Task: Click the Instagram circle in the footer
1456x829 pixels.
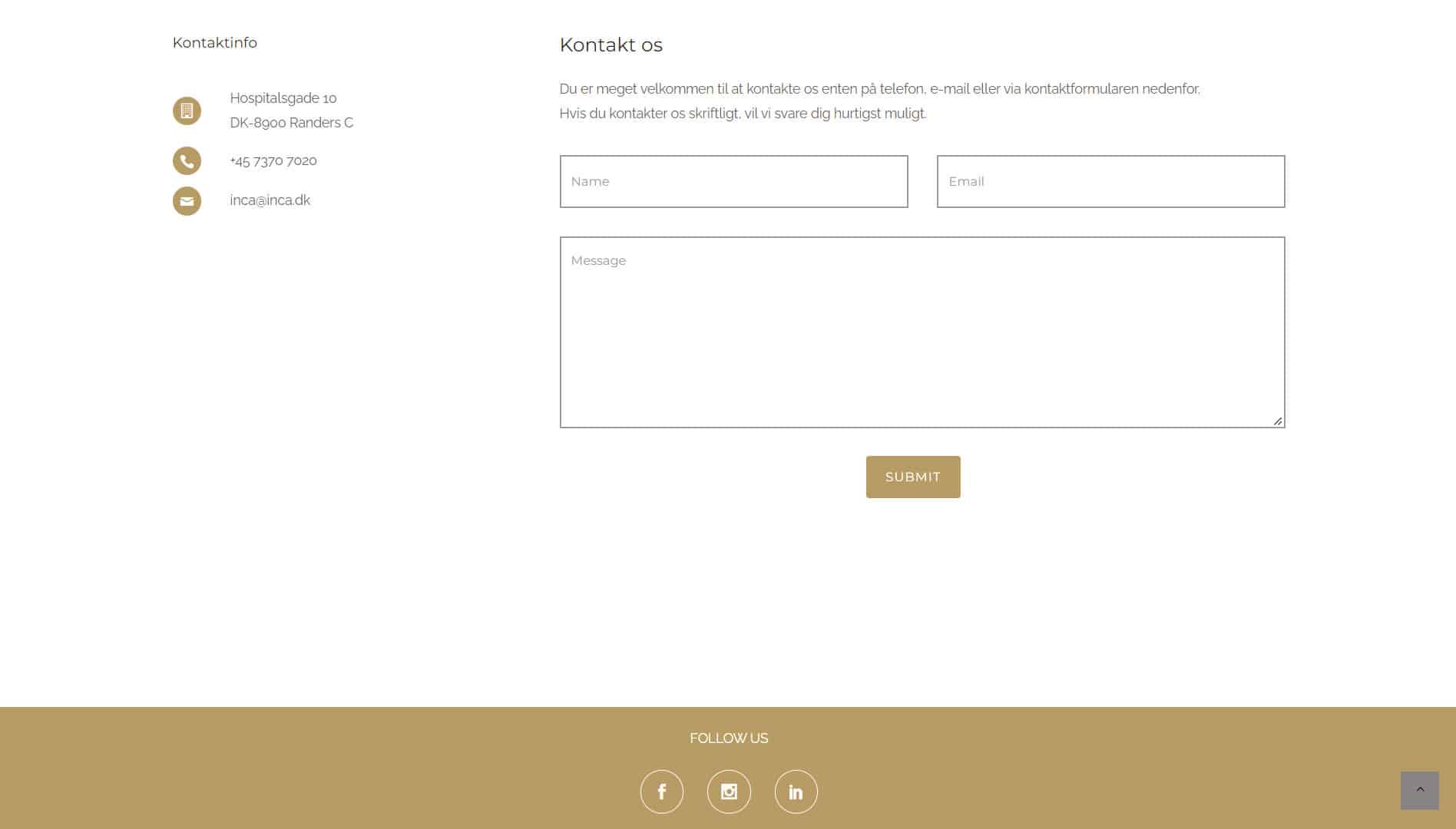Action: point(728,791)
